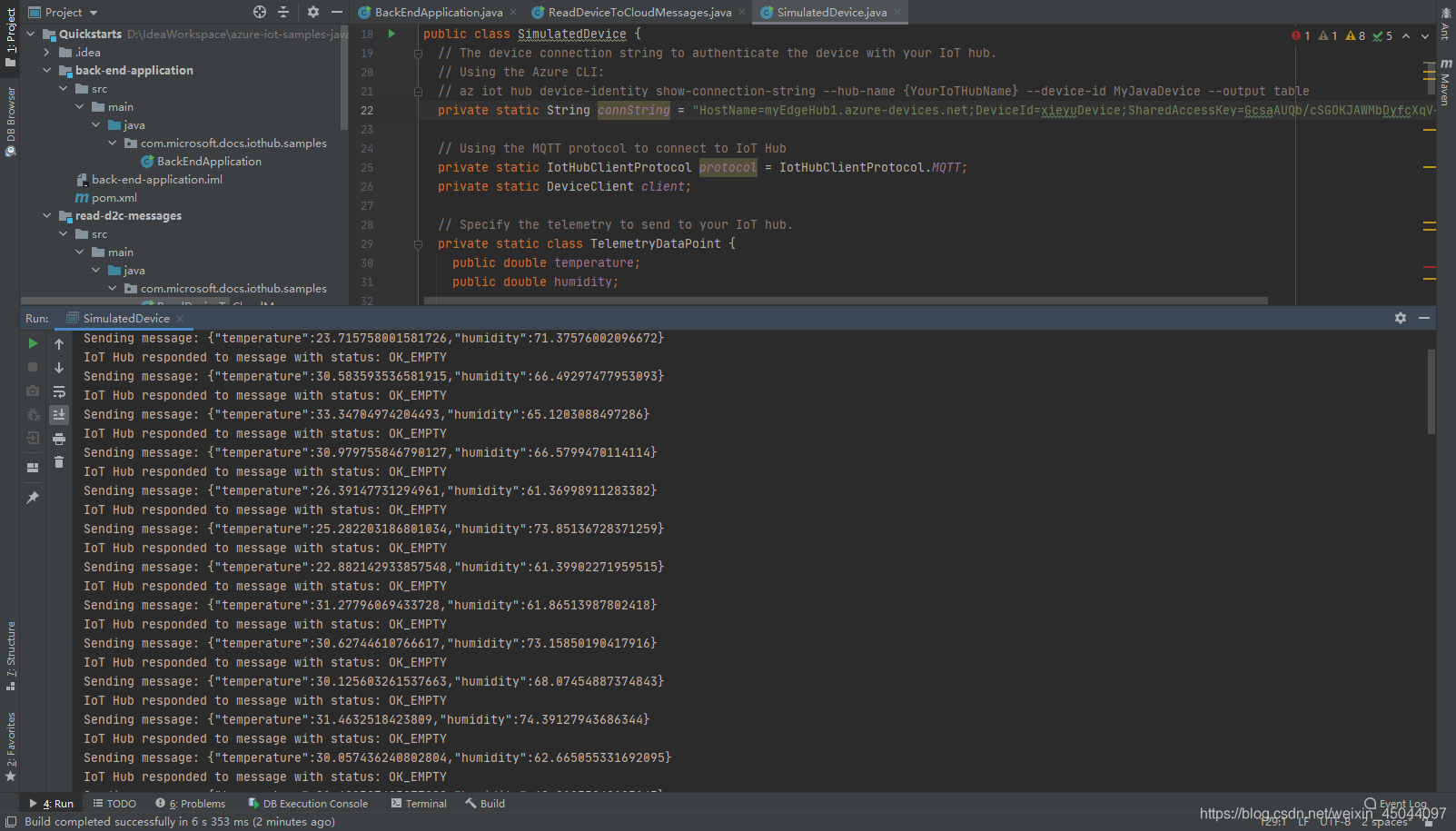Screen dimensions: 1456x831
Task: Toggle the 1: Project side tab
Action: (x=10, y=37)
